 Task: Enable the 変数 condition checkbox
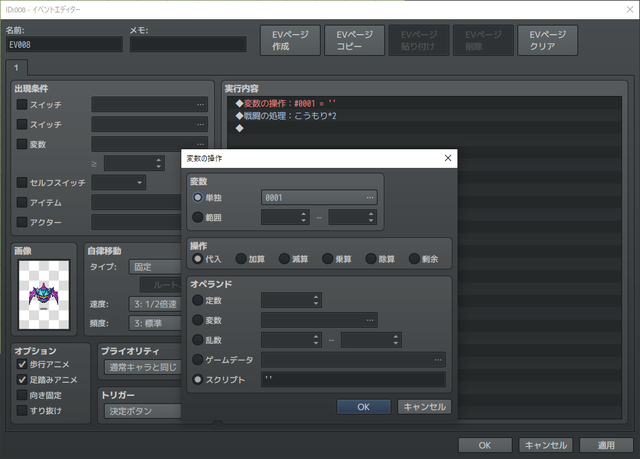(x=22, y=144)
